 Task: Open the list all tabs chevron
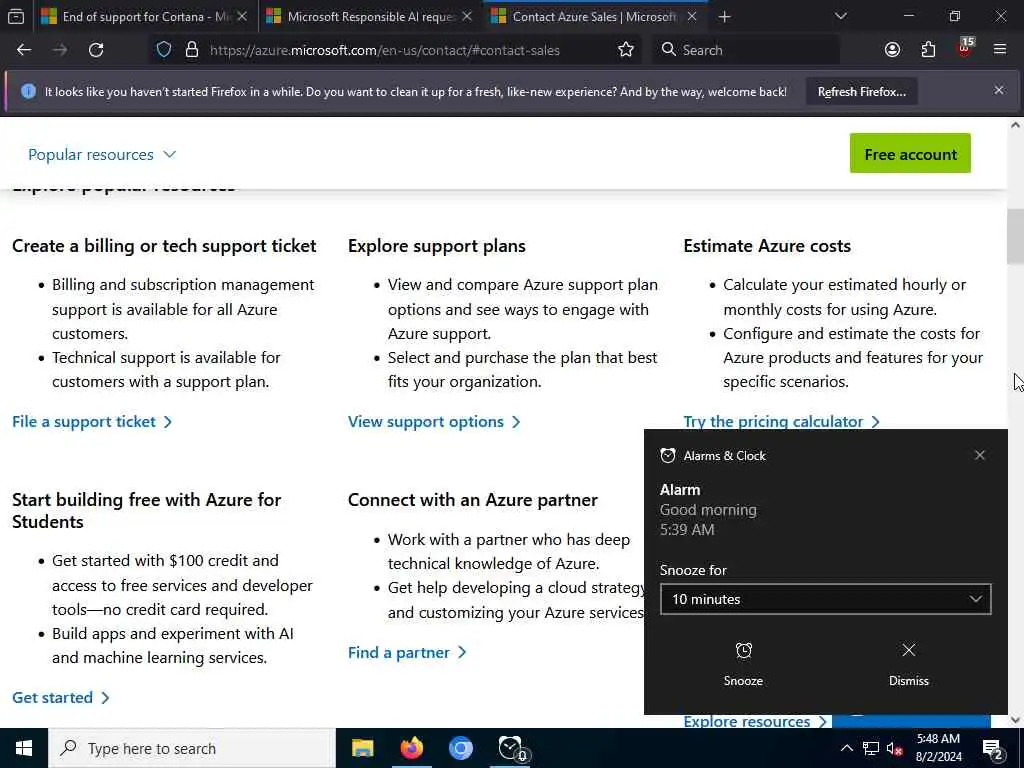(x=840, y=16)
